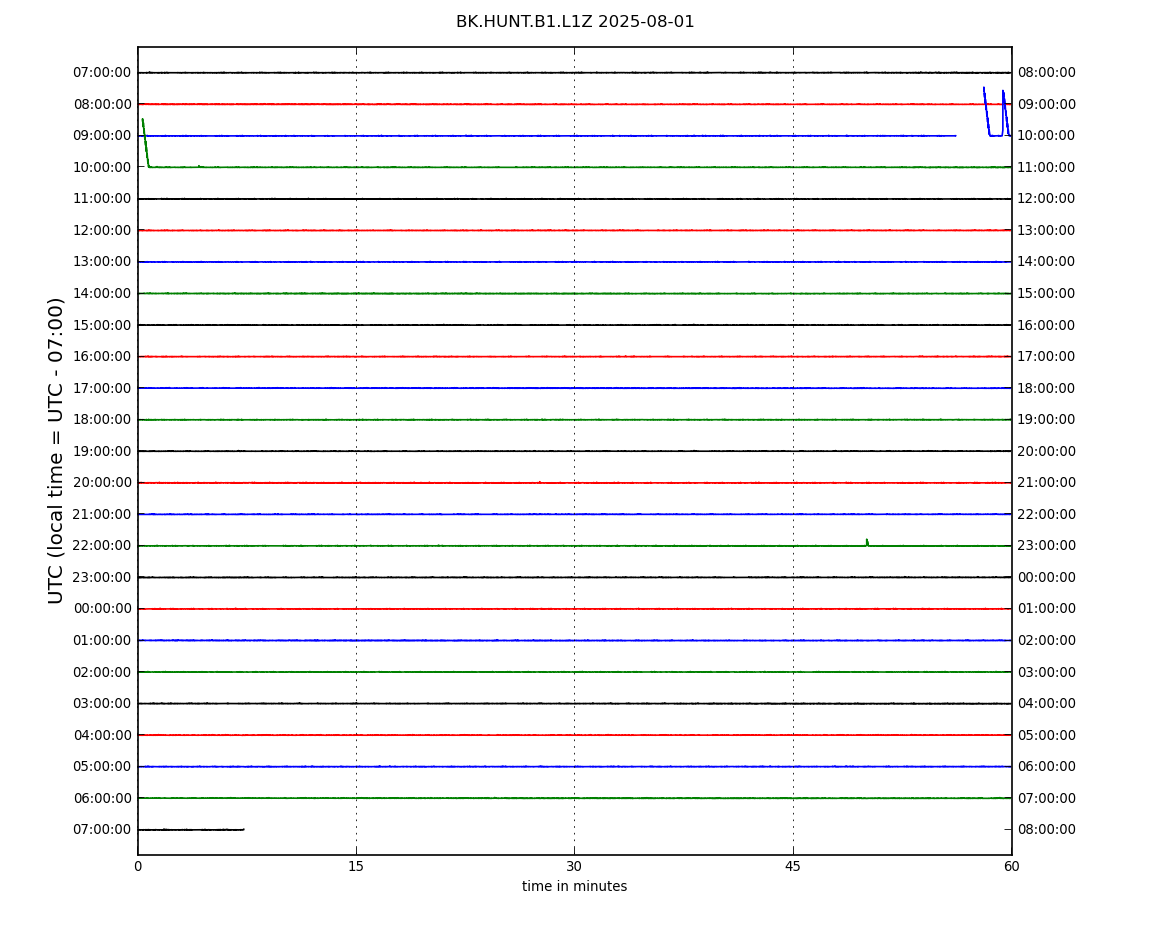Image resolution: width=1150 pixels, height=950 pixels.
Task: Click left-axis time label 08:00:00
Action: pos(103,104)
